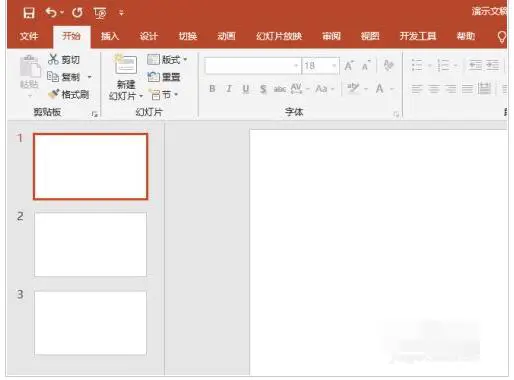Image resolution: width=514 pixels, height=380 pixels.
Task: Toggle Italic formatting
Action: coord(229,89)
